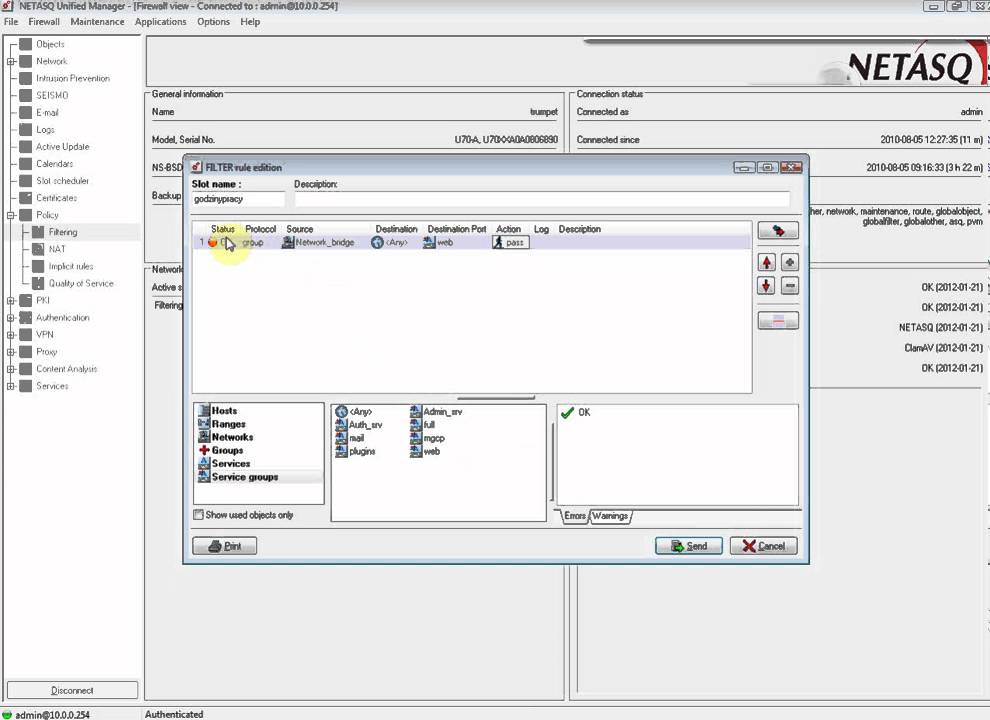Open the Applications menu
This screenshot has height=720, width=990.
[x=160, y=21]
